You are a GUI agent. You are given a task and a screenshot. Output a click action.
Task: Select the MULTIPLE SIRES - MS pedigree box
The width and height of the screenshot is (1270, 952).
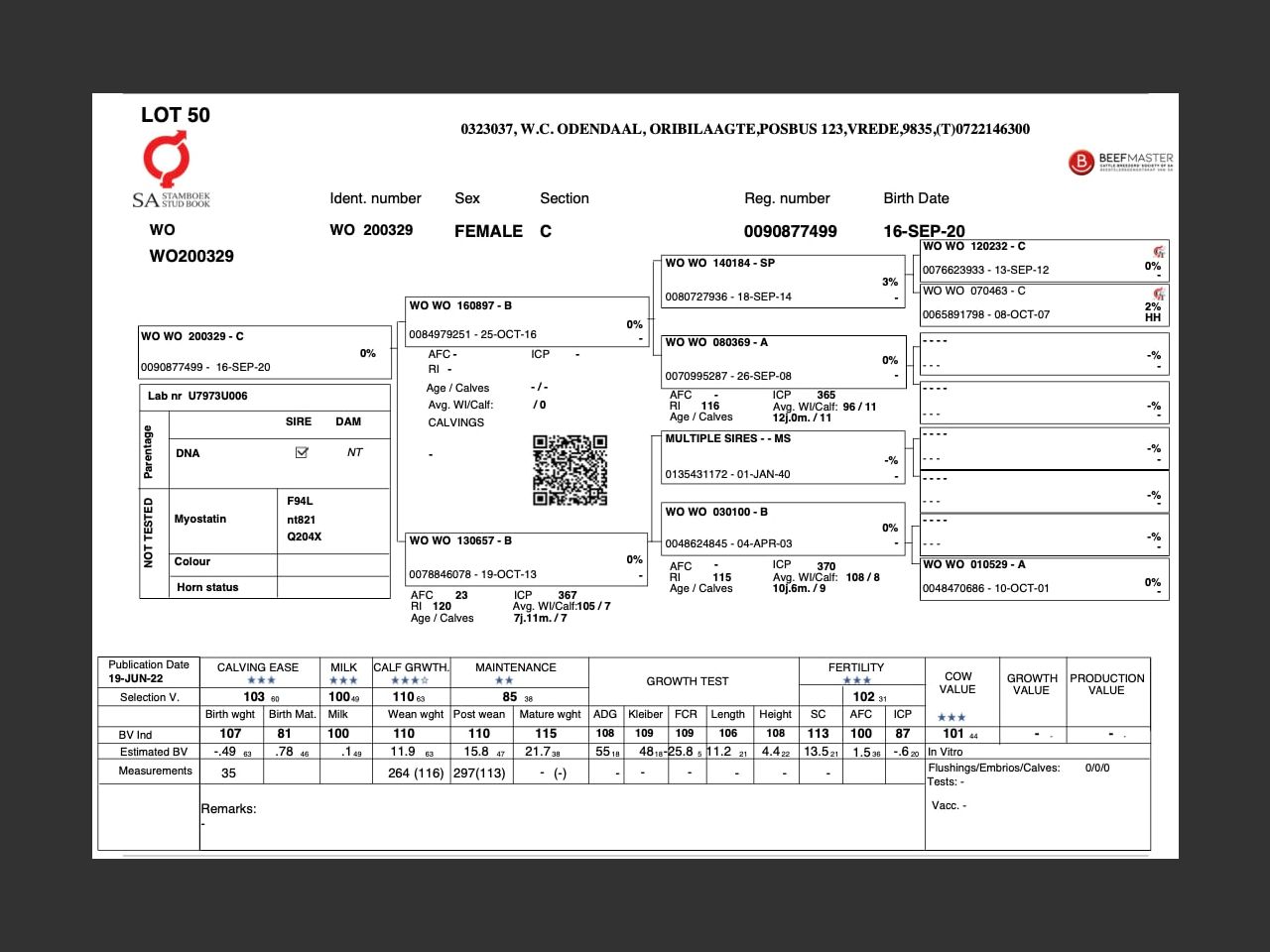click(783, 456)
